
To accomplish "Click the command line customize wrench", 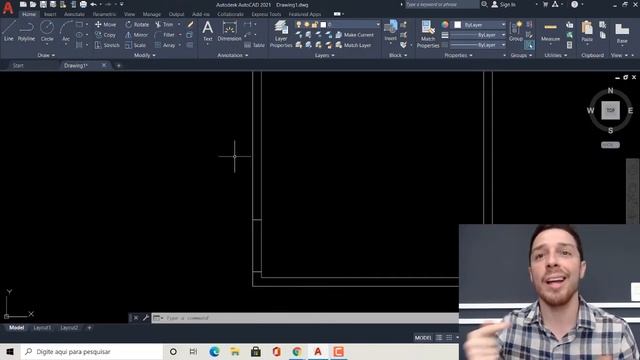I will click(146, 318).
